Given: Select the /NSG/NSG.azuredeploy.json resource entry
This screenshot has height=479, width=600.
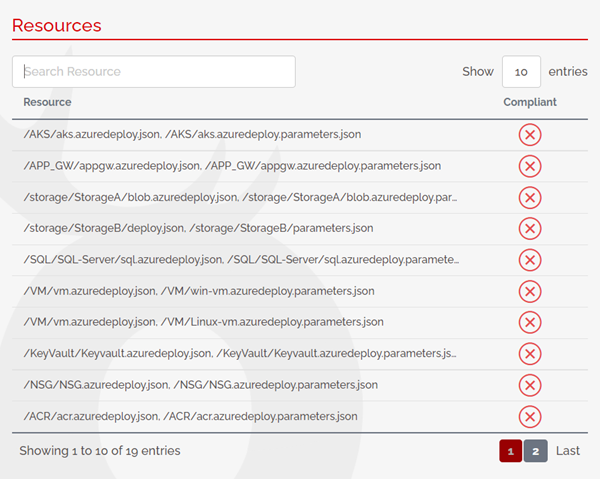Looking at the screenshot, I should pos(201,385).
